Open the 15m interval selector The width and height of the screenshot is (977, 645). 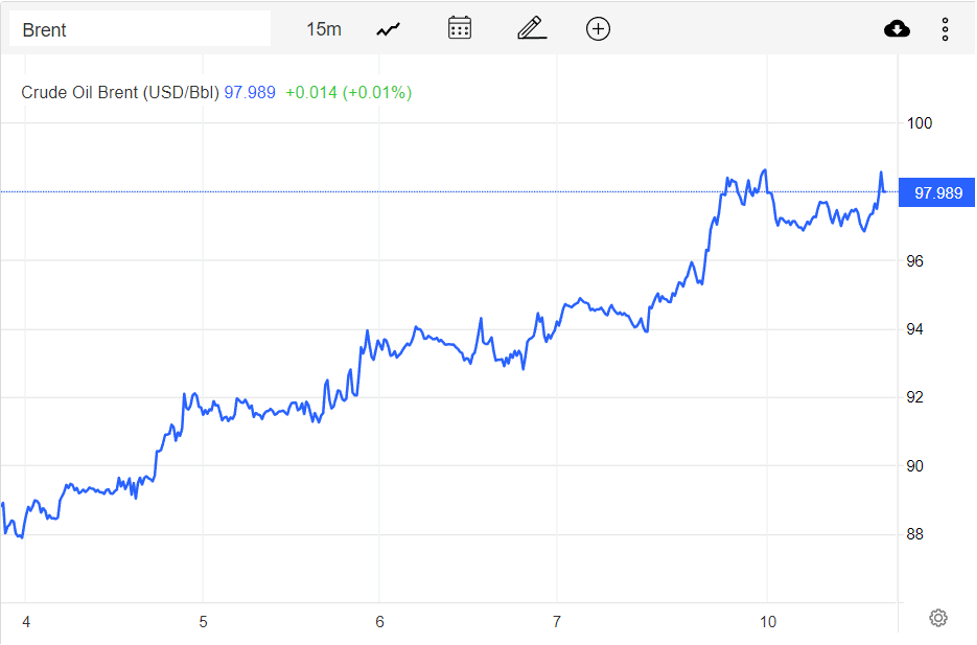323,29
